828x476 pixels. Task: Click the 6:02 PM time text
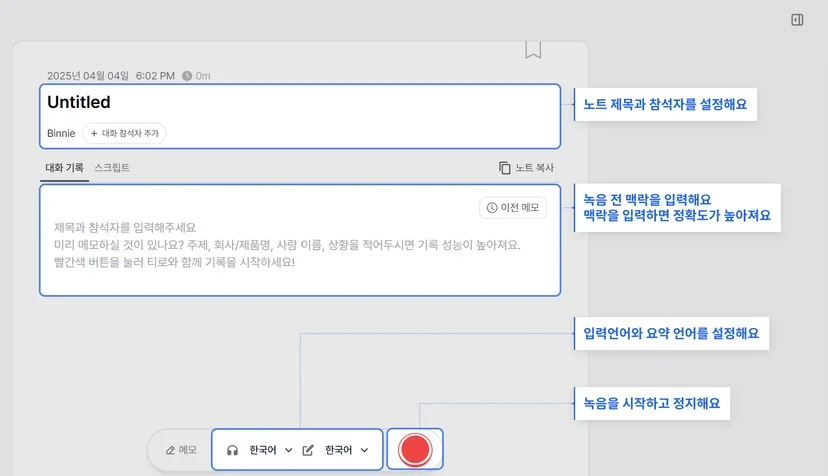[155, 76]
